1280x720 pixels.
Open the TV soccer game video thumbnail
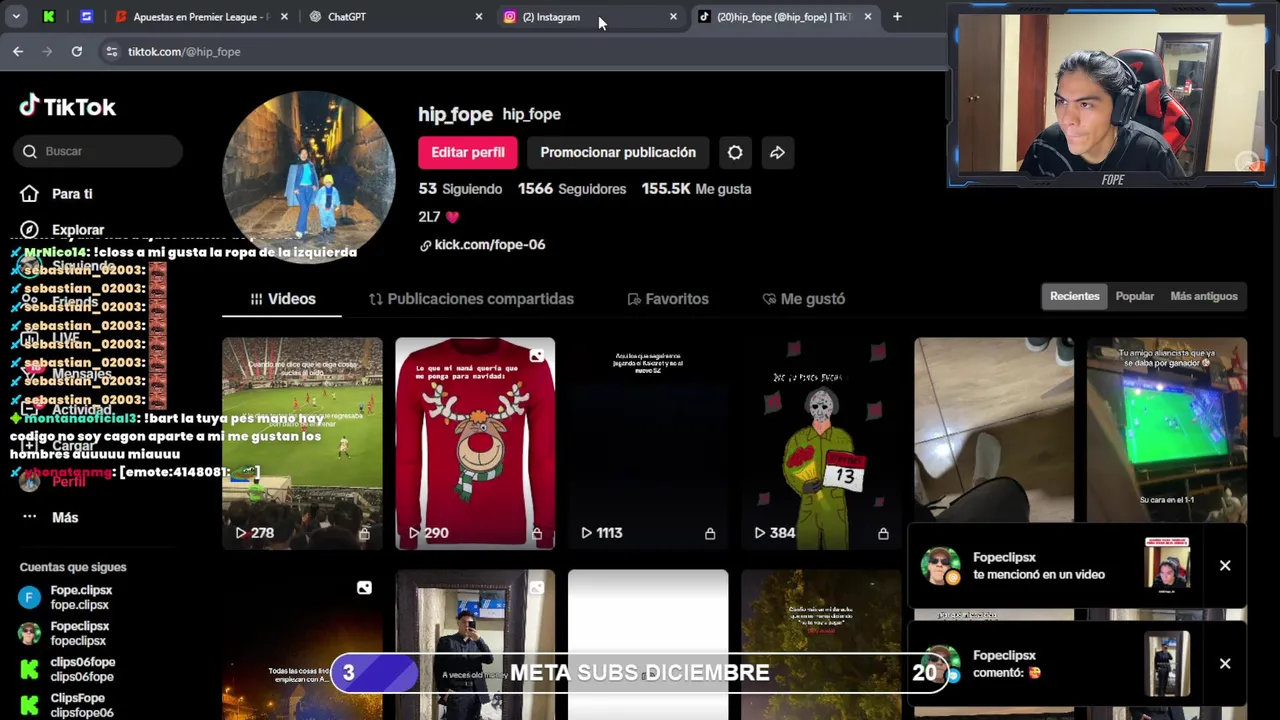[x=1167, y=430]
